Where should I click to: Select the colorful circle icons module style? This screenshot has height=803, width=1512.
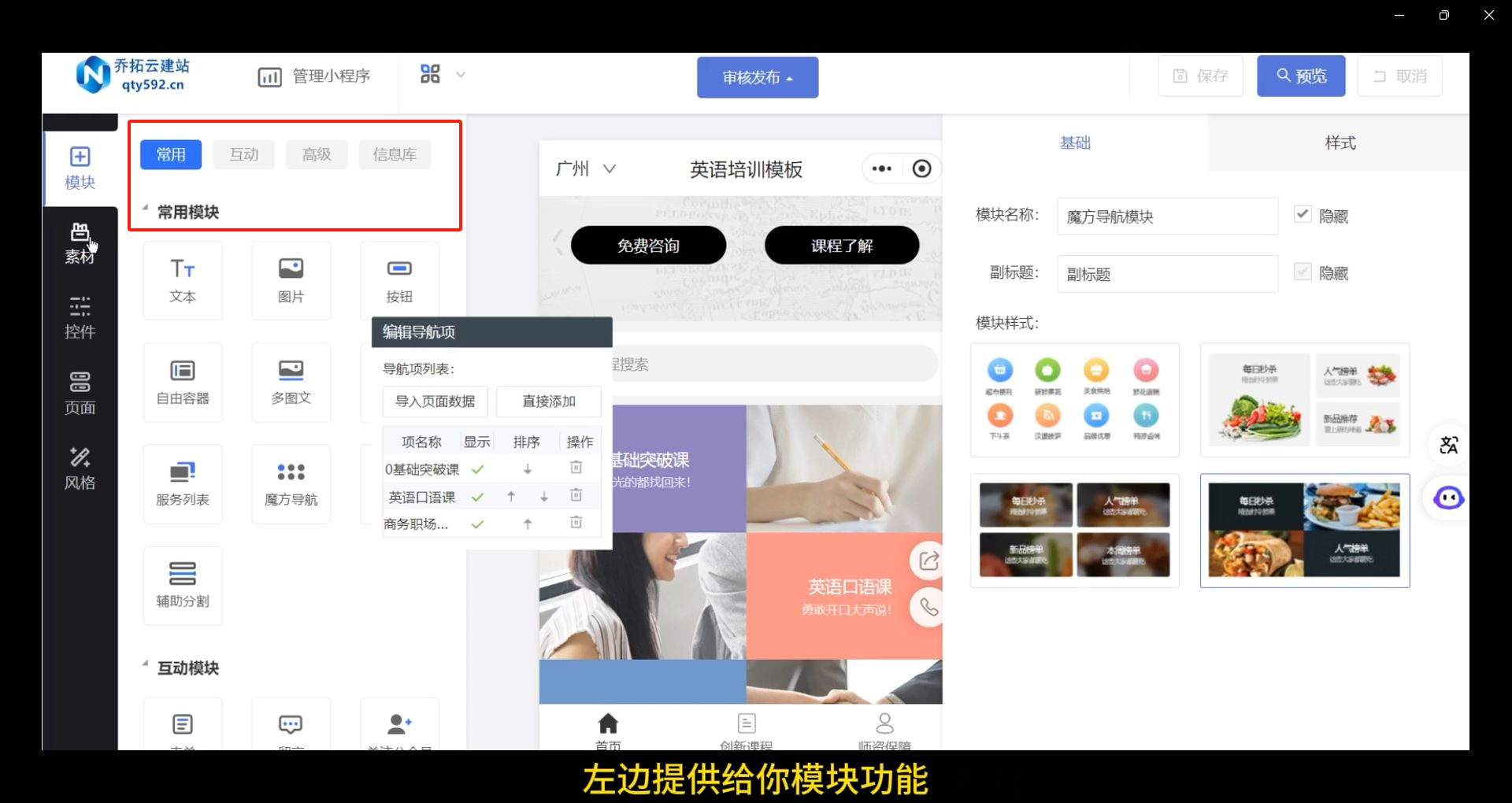1074,400
